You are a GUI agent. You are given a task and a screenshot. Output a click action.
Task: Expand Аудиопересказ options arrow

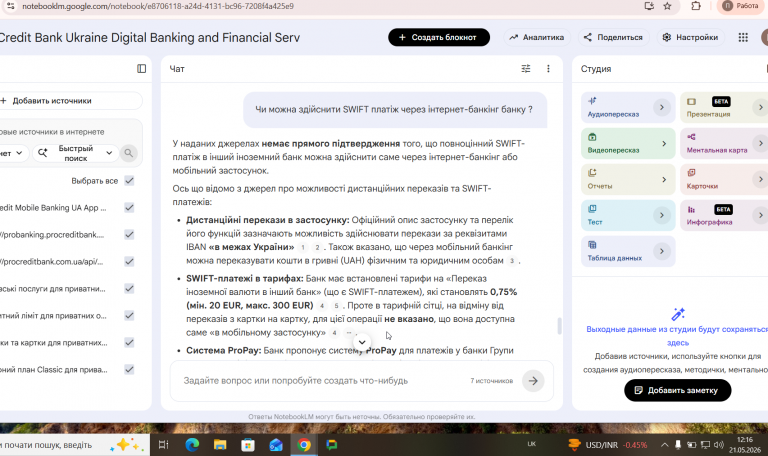coord(662,107)
